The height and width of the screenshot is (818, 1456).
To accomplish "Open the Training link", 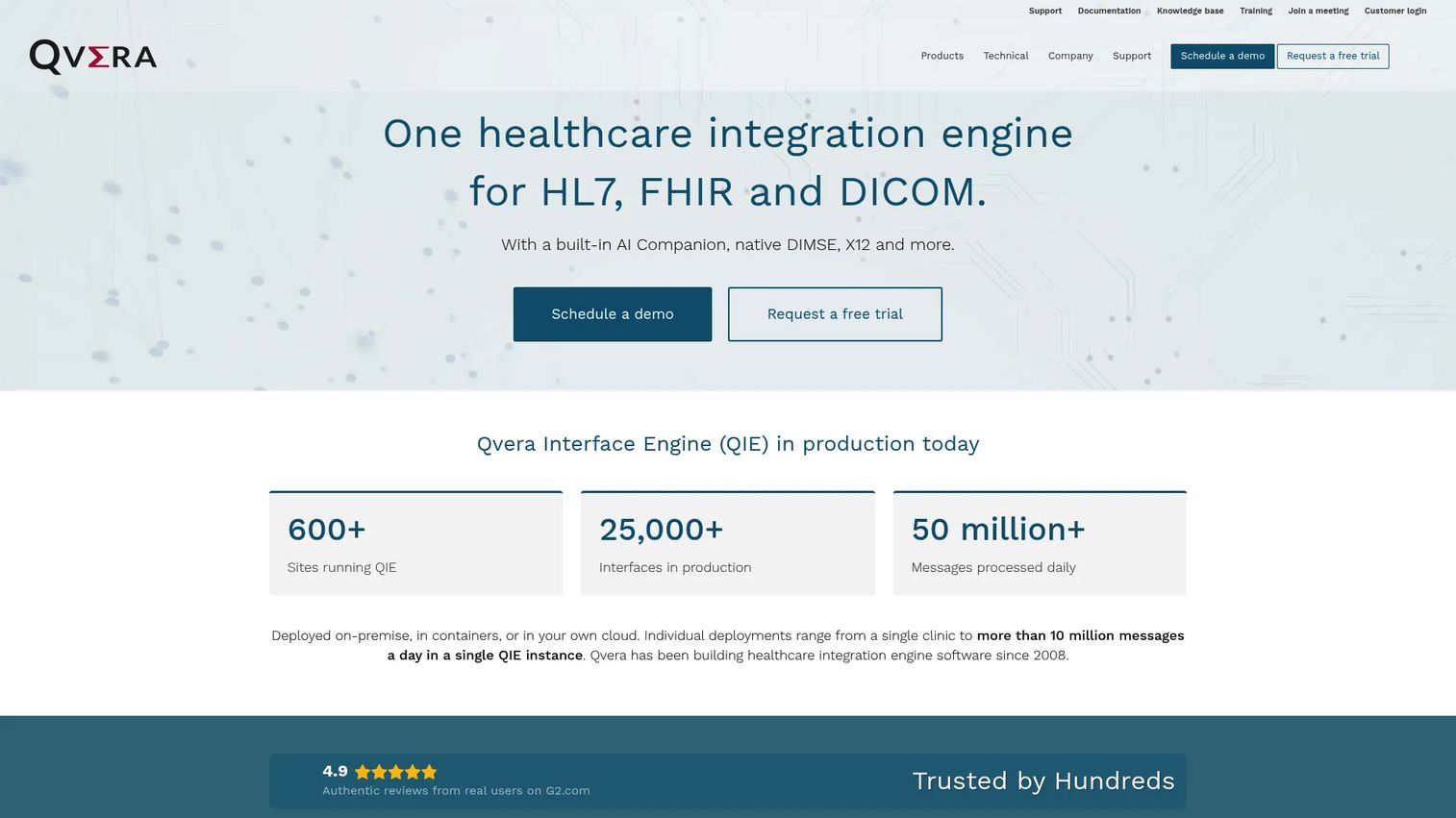I will click(x=1256, y=11).
